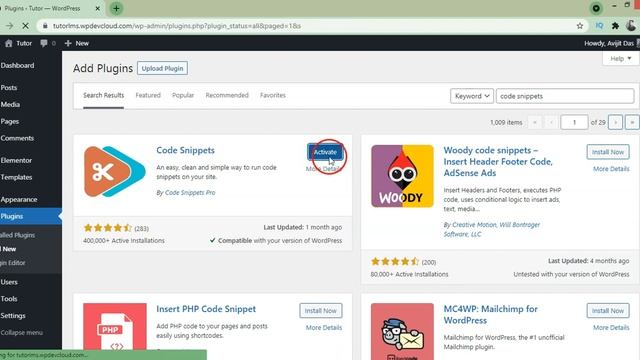The height and width of the screenshot is (360, 640).
Task: Switch to the Recommended tab
Action: [x=227, y=95]
